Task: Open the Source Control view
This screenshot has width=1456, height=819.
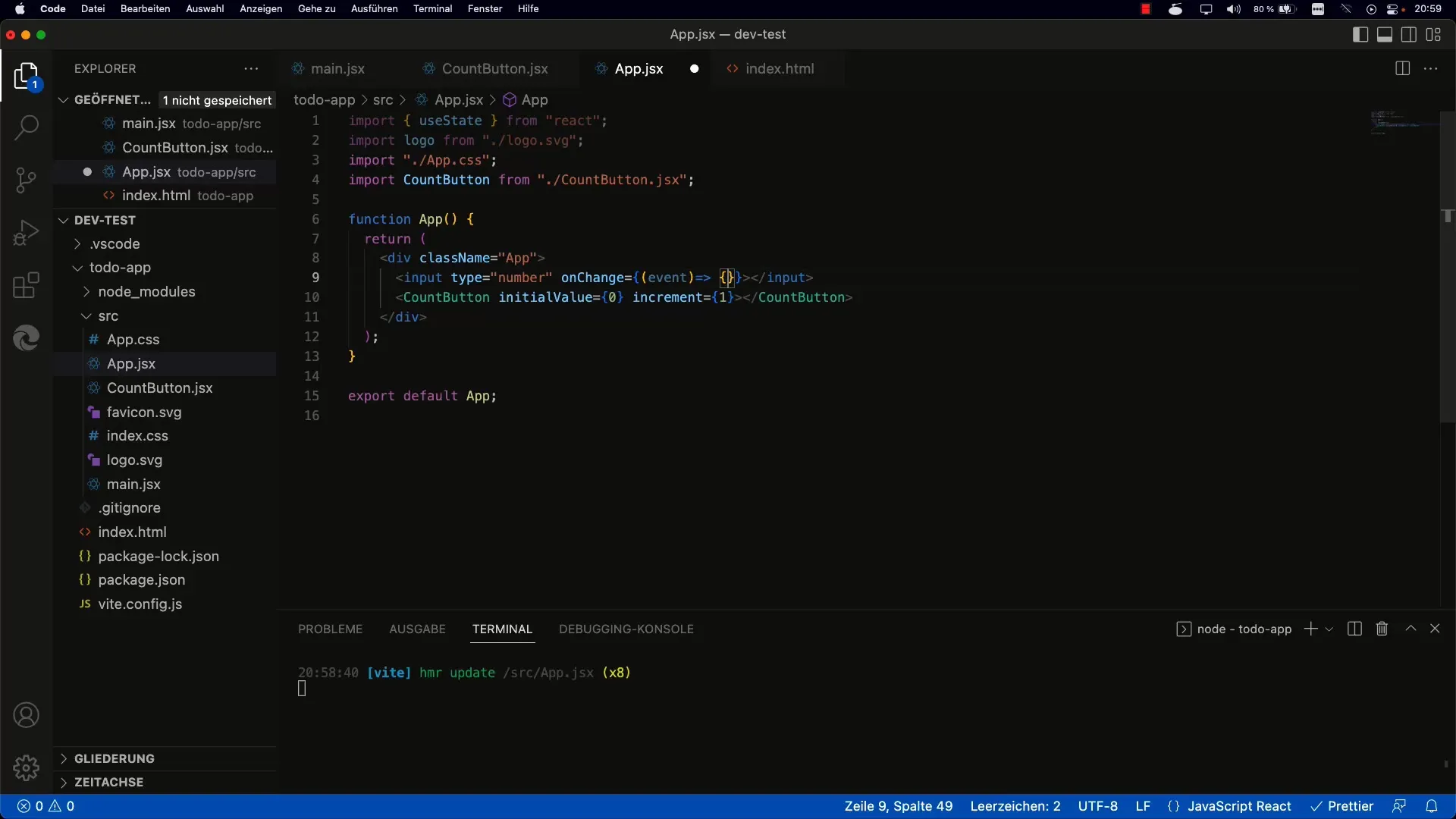Action: [x=27, y=180]
